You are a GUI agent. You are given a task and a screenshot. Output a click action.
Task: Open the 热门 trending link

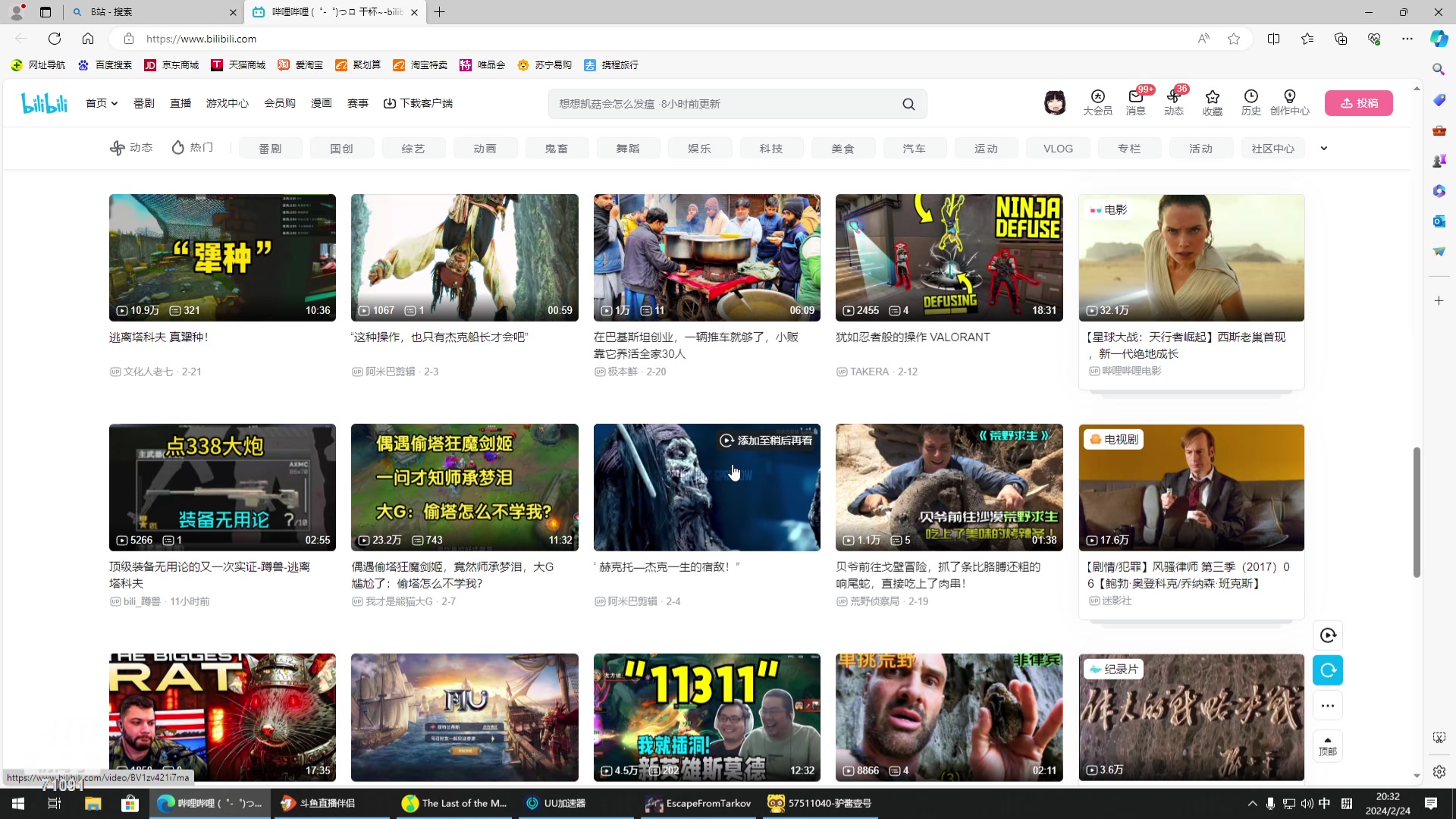pos(193,148)
